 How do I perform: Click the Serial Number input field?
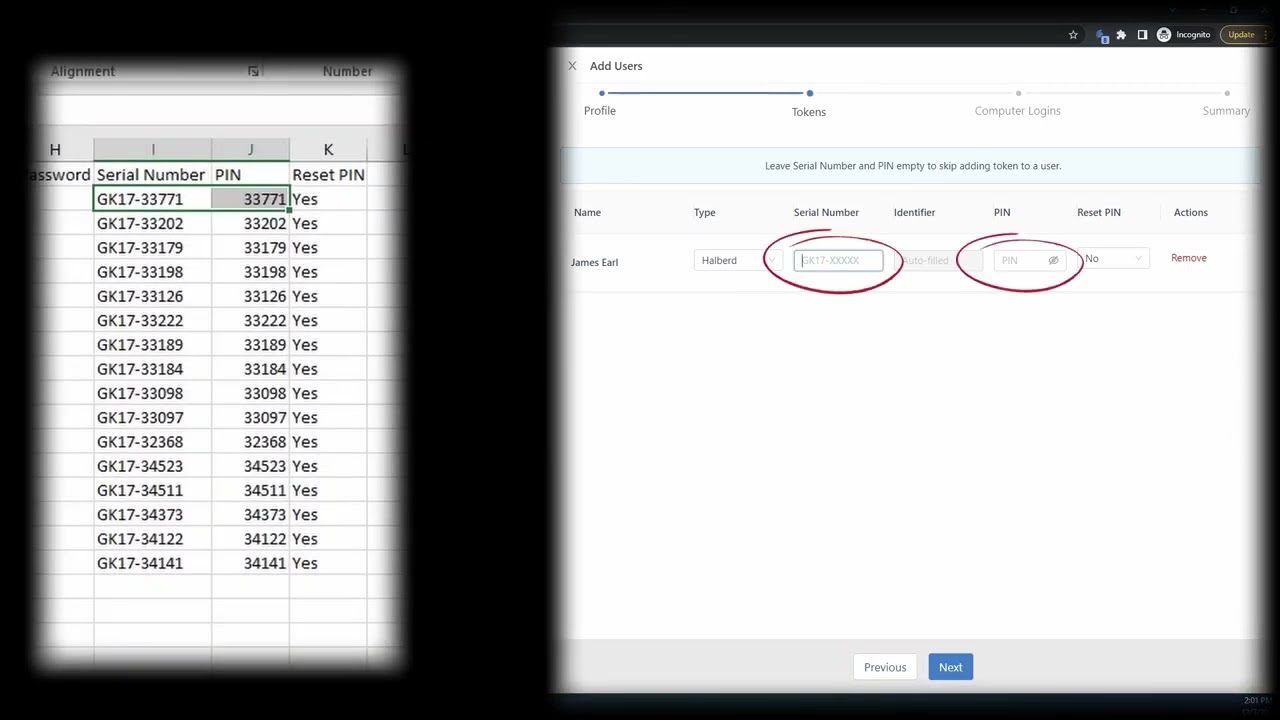point(839,261)
